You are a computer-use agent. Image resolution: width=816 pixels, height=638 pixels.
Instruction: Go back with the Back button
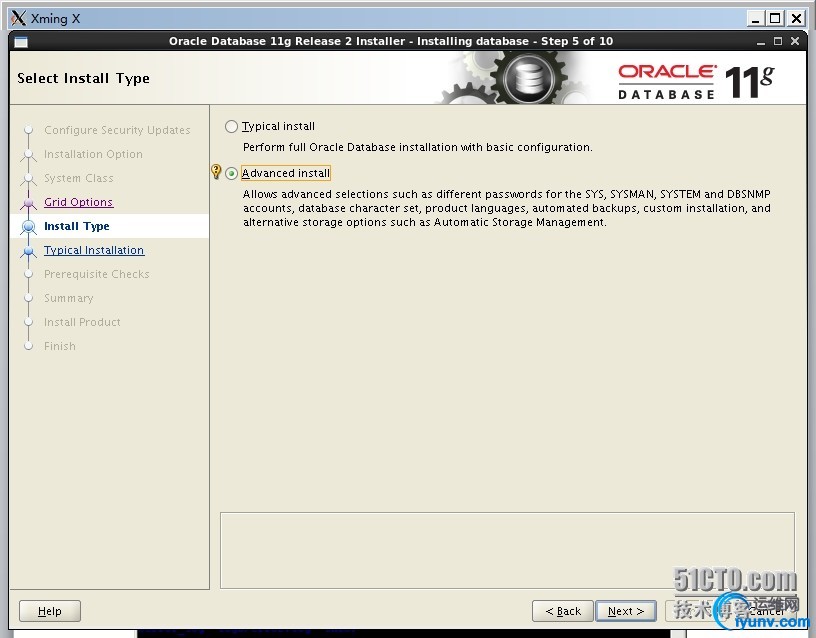563,611
